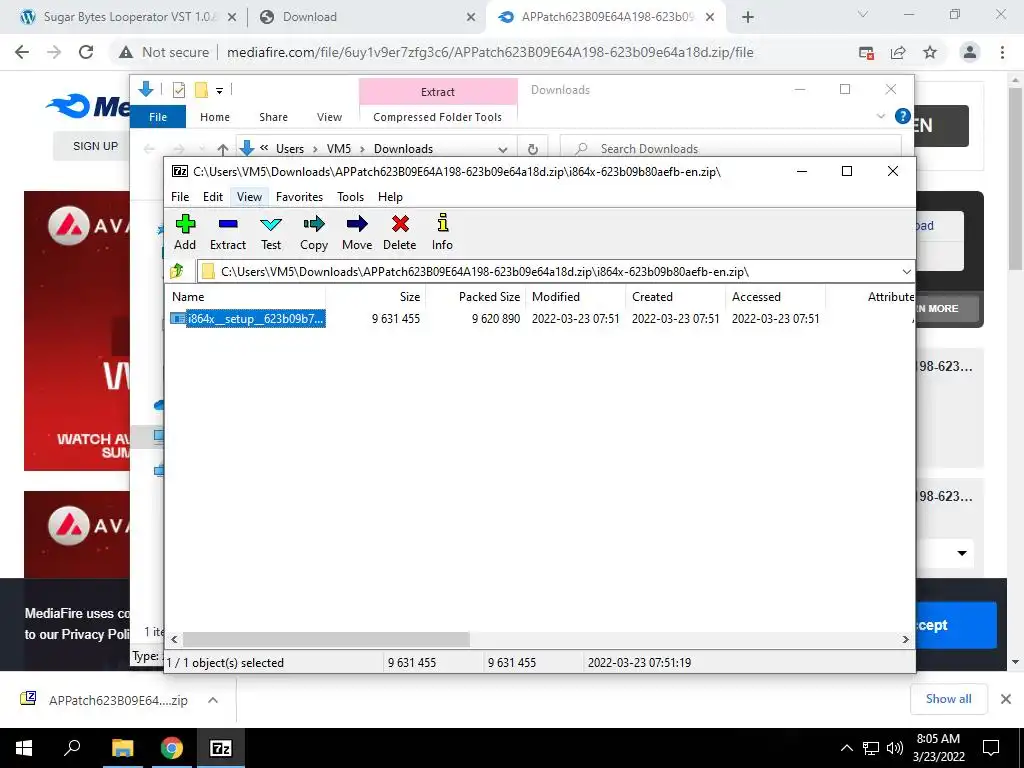Close the Sugar Bytes Looperator tab

(x=232, y=18)
